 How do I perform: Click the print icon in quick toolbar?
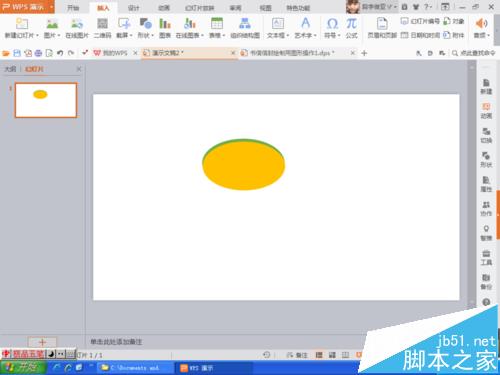pos(38,53)
